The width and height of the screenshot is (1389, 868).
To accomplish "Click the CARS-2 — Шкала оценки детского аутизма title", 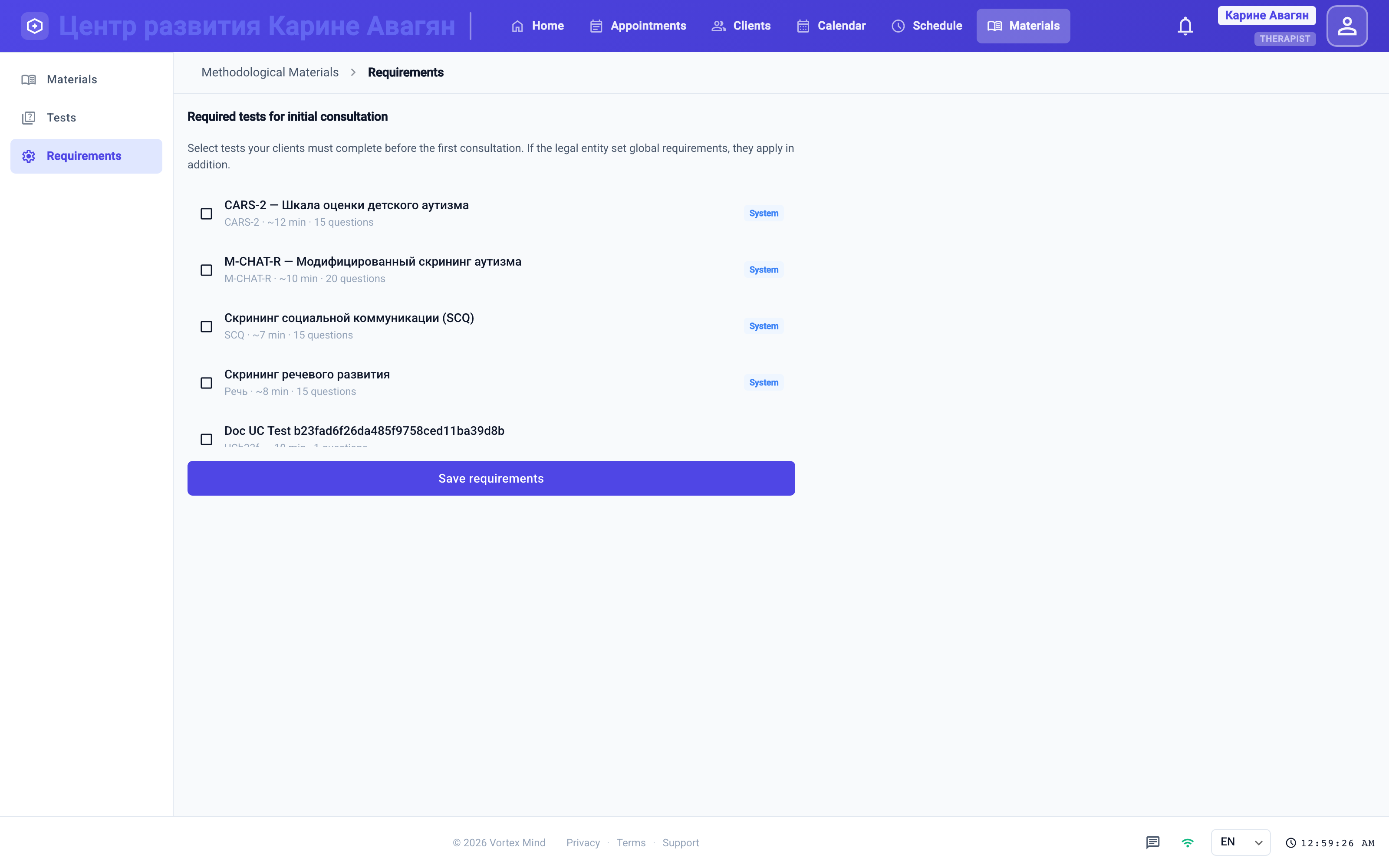I will (x=346, y=205).
